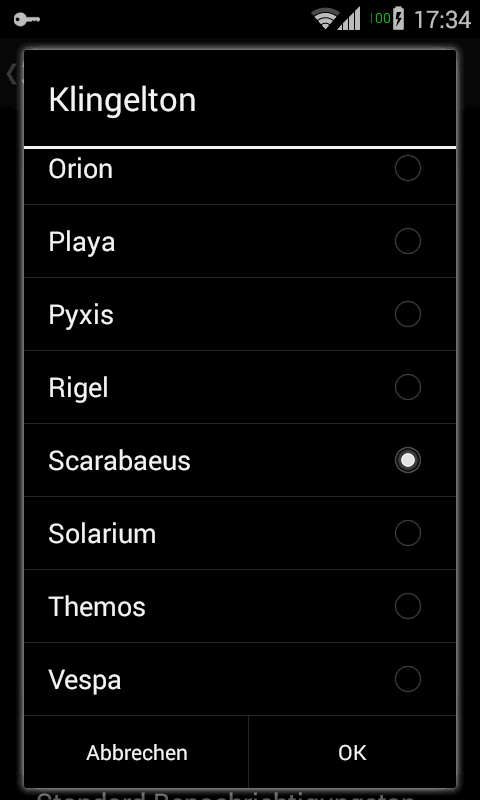
Task: Tap the back chevron behind the dialog
Action: tap(11, 74)
